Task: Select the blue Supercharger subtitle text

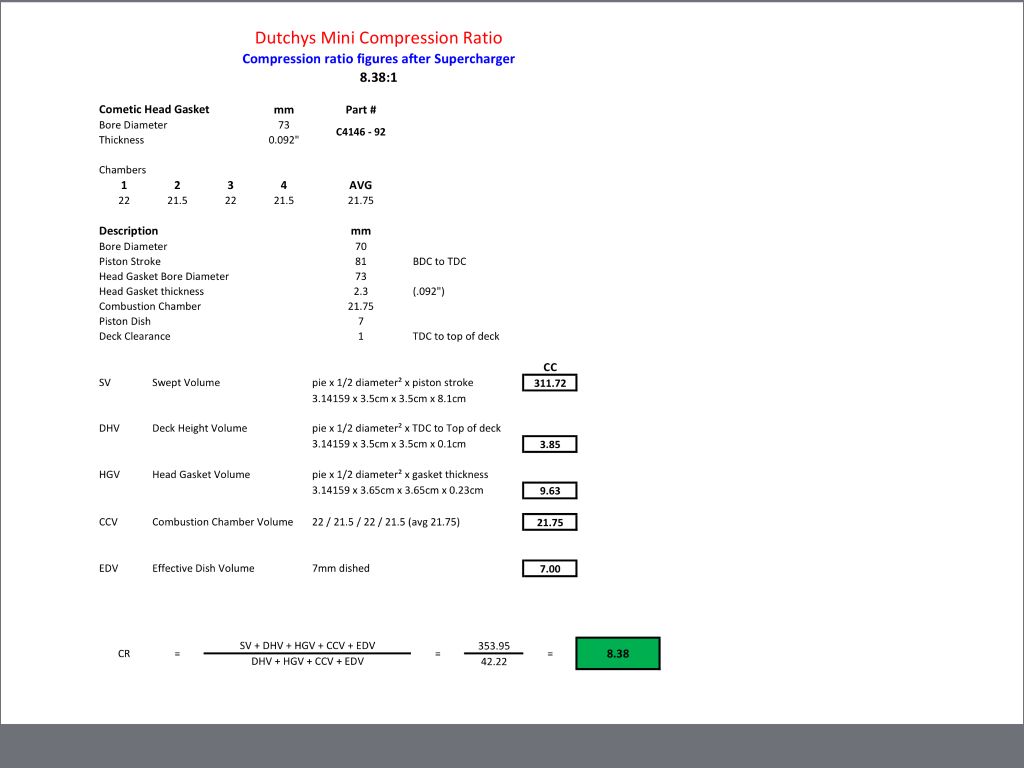Action: pyautogui.click(x=378, y=59)
